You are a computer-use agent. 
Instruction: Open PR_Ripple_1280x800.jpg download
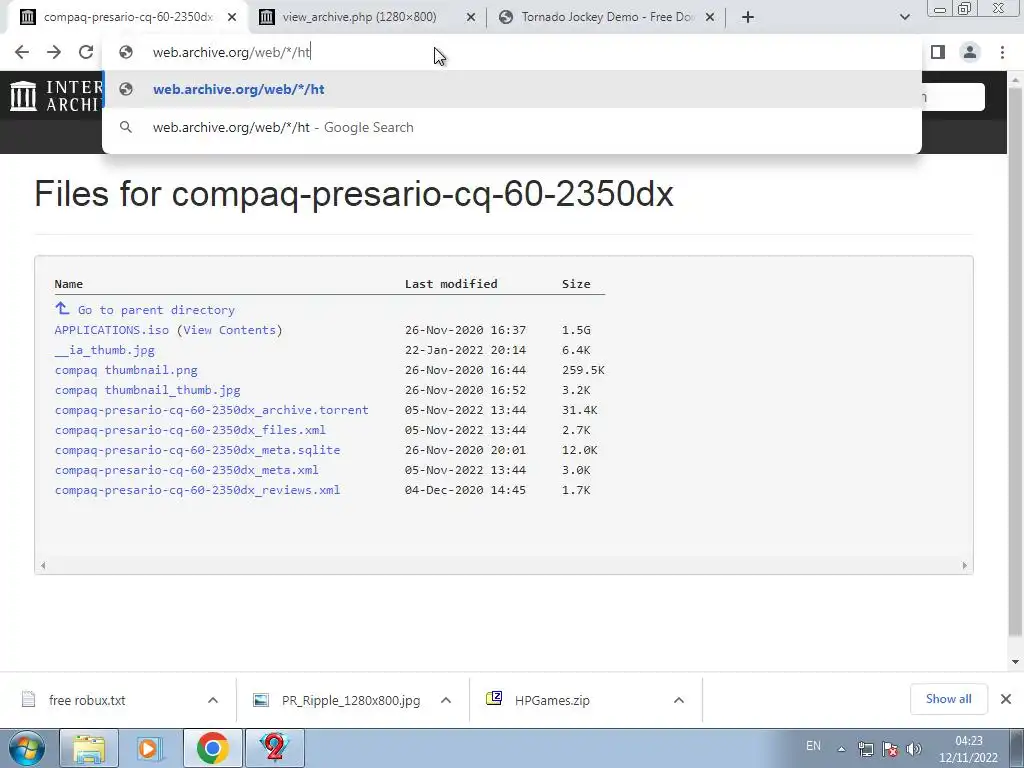click(351, 701)
